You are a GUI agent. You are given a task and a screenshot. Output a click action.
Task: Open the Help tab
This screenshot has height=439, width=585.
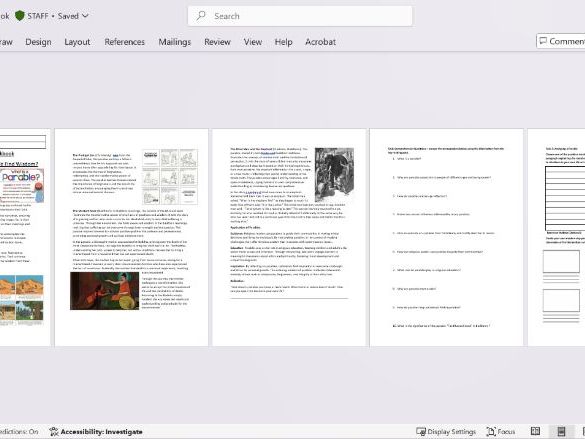click(284, 42)
